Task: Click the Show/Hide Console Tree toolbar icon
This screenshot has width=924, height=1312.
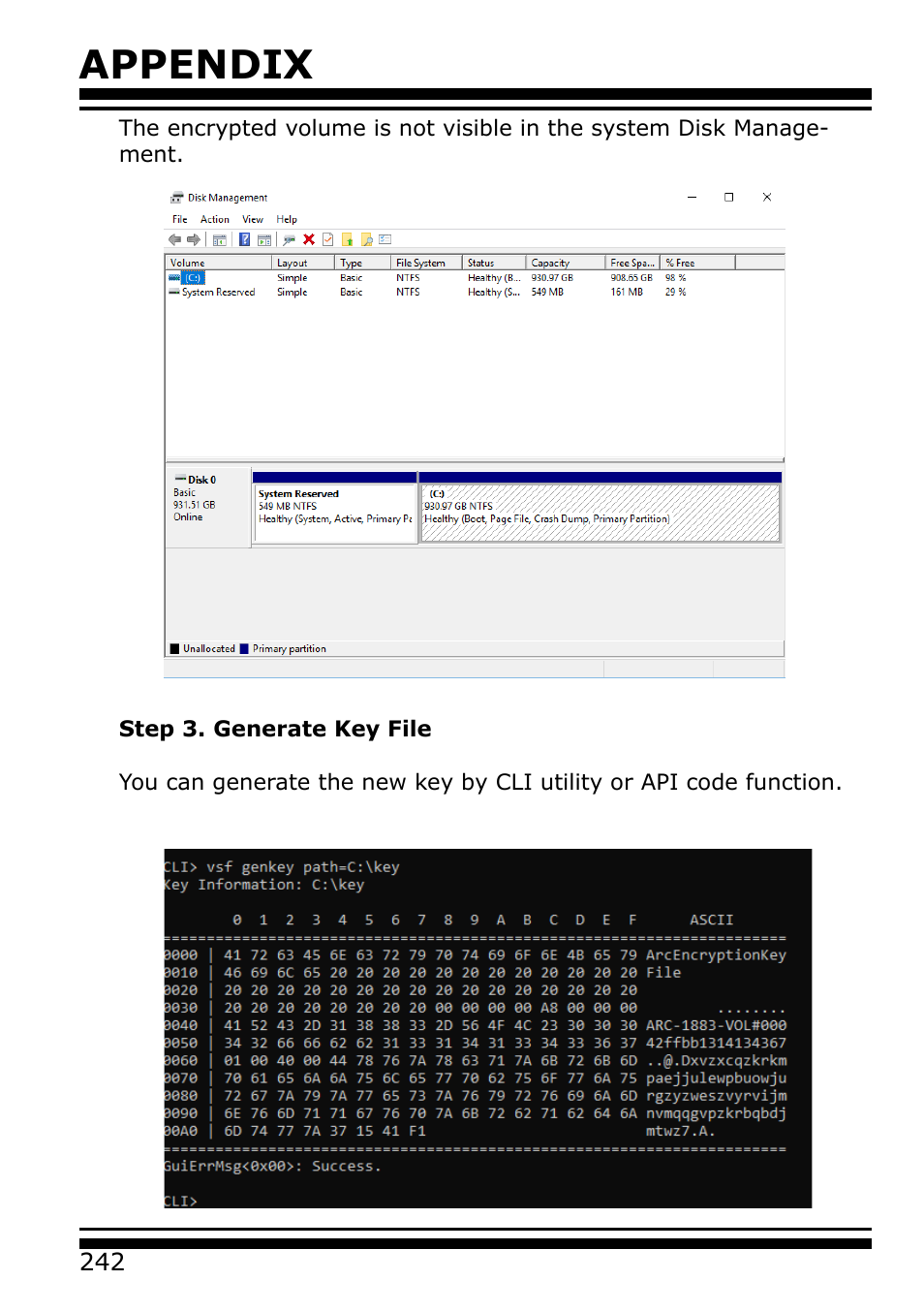Action: pyautogui.click(x=220, y=239)
